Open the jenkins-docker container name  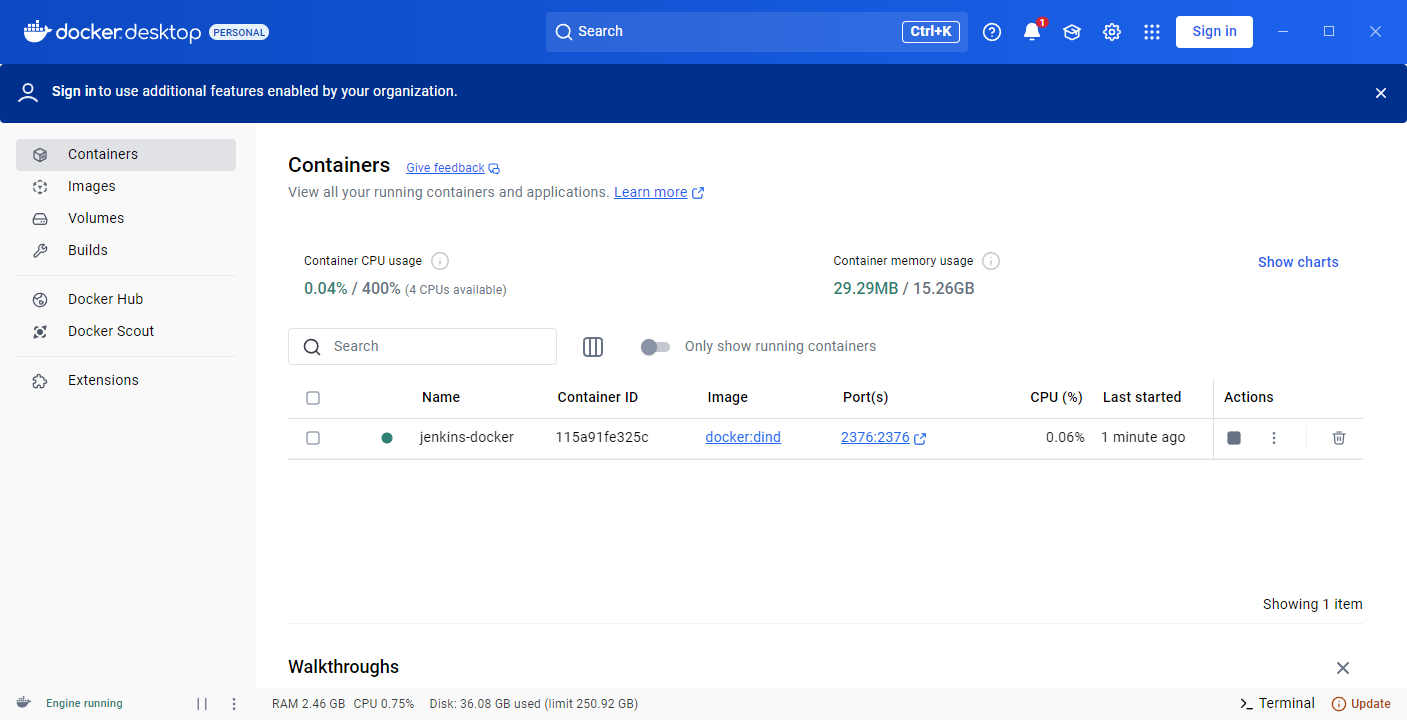[467, 437]
